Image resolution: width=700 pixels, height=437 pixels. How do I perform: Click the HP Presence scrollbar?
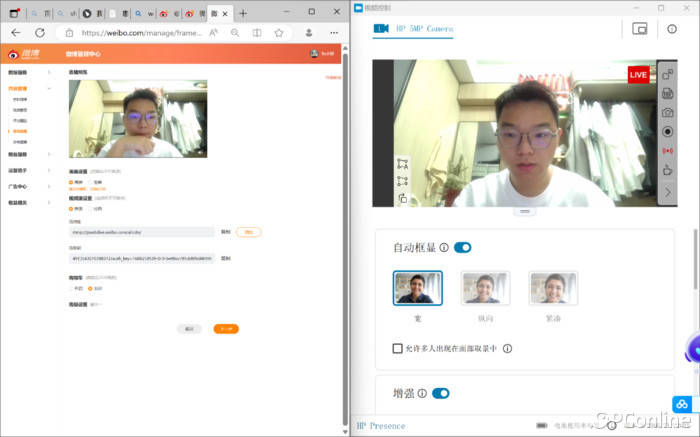(695, 259)
